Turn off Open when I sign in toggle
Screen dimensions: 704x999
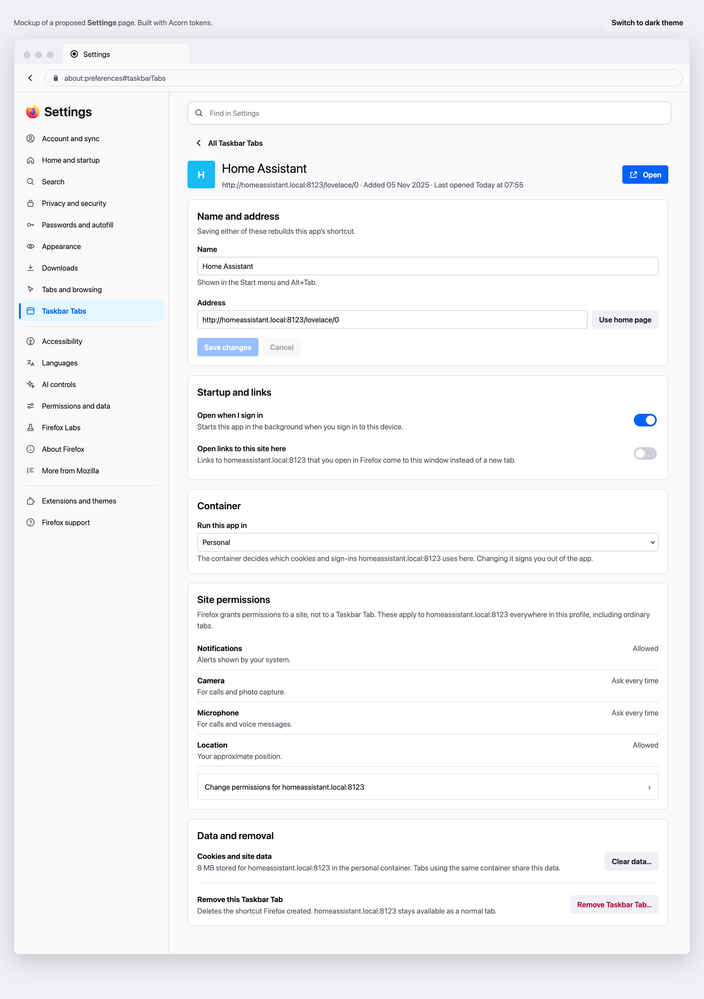point(645,420)
